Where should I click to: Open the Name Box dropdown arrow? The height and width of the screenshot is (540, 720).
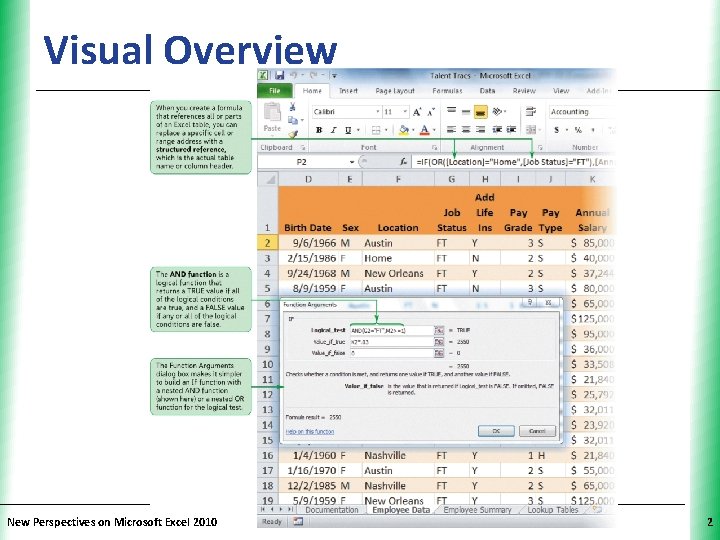click(352, 162)
